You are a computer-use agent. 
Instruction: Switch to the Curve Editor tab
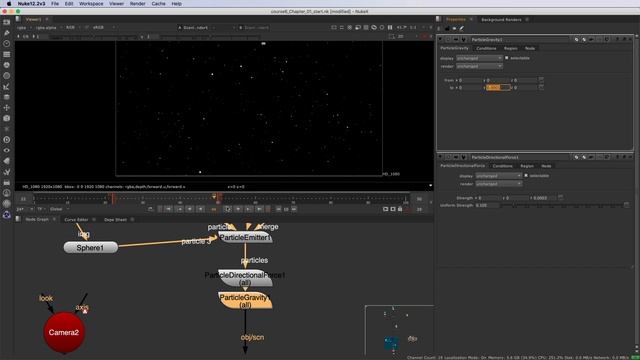[76, 220]
